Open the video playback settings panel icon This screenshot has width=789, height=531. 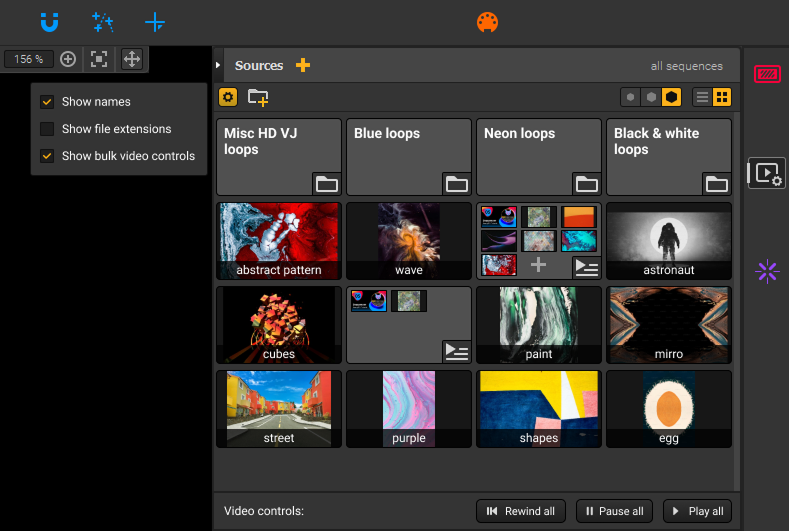coord(767,173)
